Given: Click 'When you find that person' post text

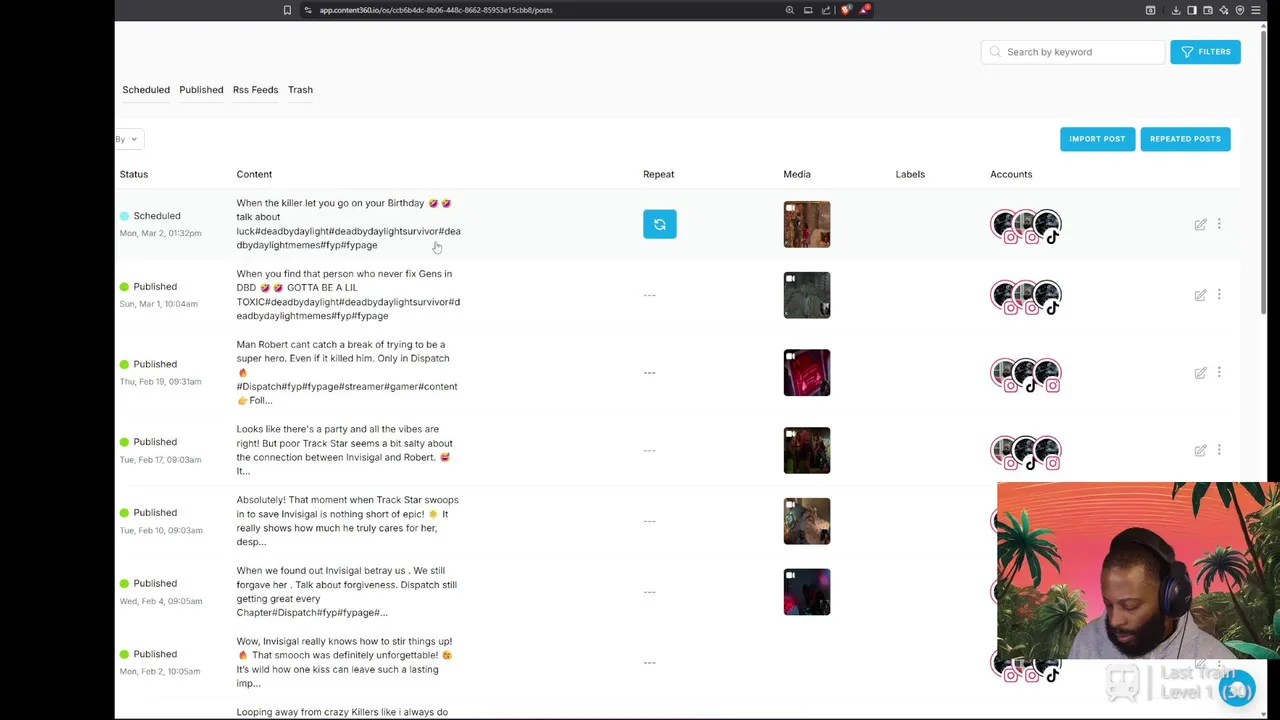Looking at the screenshot, I should [348, 295].
